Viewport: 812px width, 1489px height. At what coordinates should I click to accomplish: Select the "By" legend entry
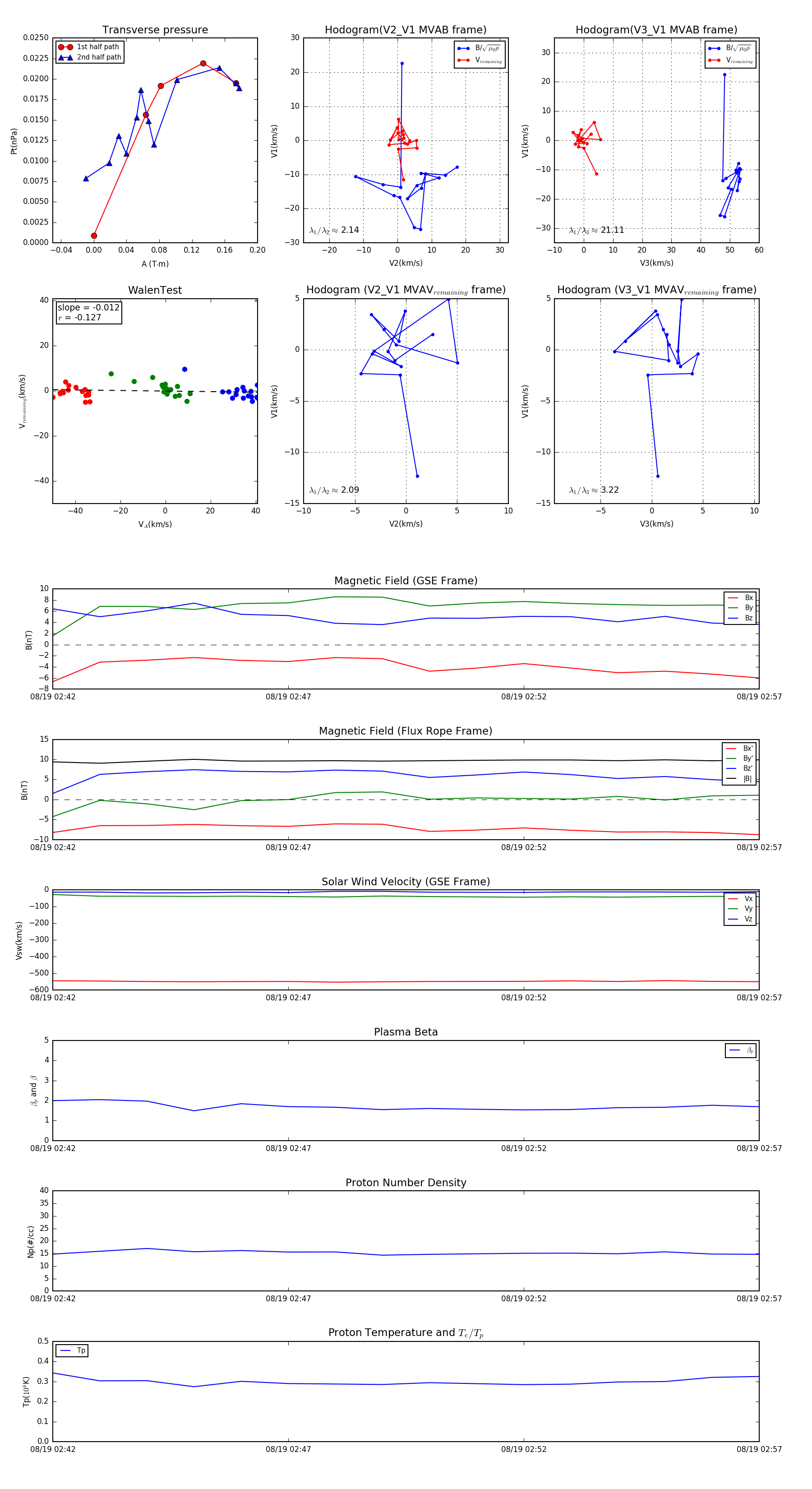click(740, 608)
